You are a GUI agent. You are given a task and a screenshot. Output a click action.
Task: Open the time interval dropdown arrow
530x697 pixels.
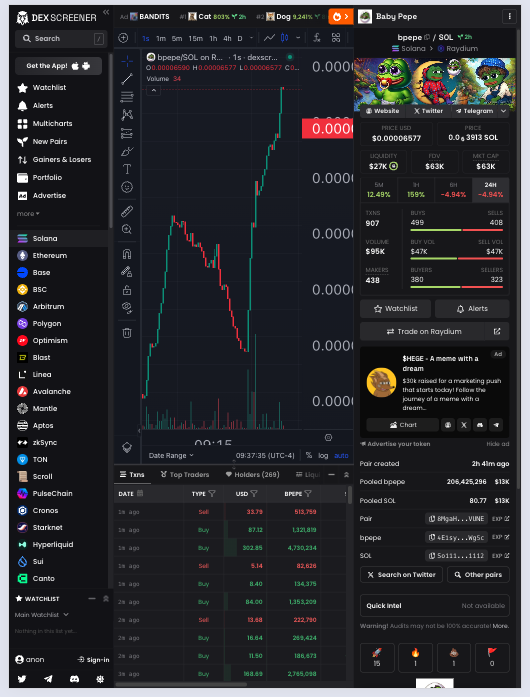coord(252,38)
